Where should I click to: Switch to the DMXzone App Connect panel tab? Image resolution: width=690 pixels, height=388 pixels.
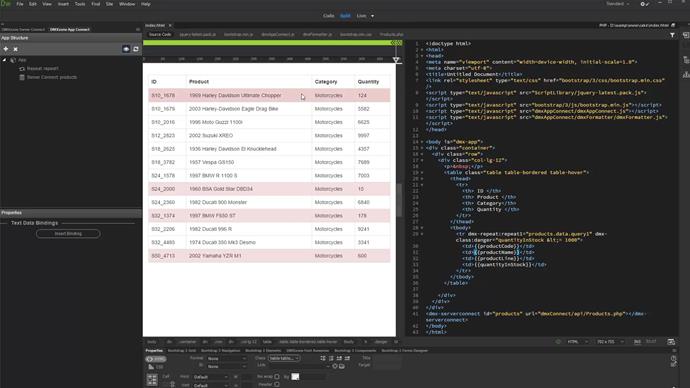(70, 29)
